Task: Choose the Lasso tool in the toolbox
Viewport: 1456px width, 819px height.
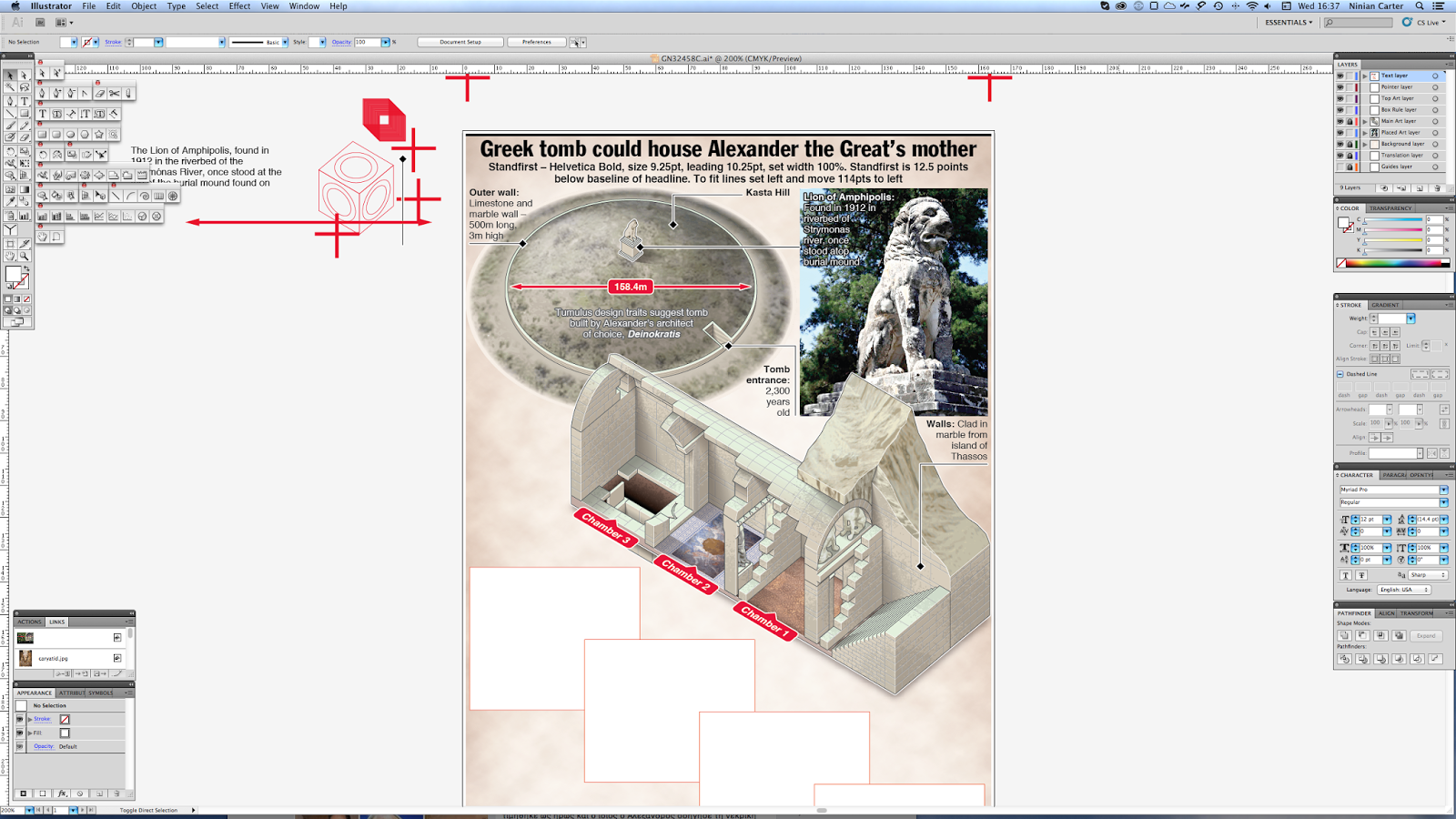Action: pyautogui.click(x=25, y=88)
